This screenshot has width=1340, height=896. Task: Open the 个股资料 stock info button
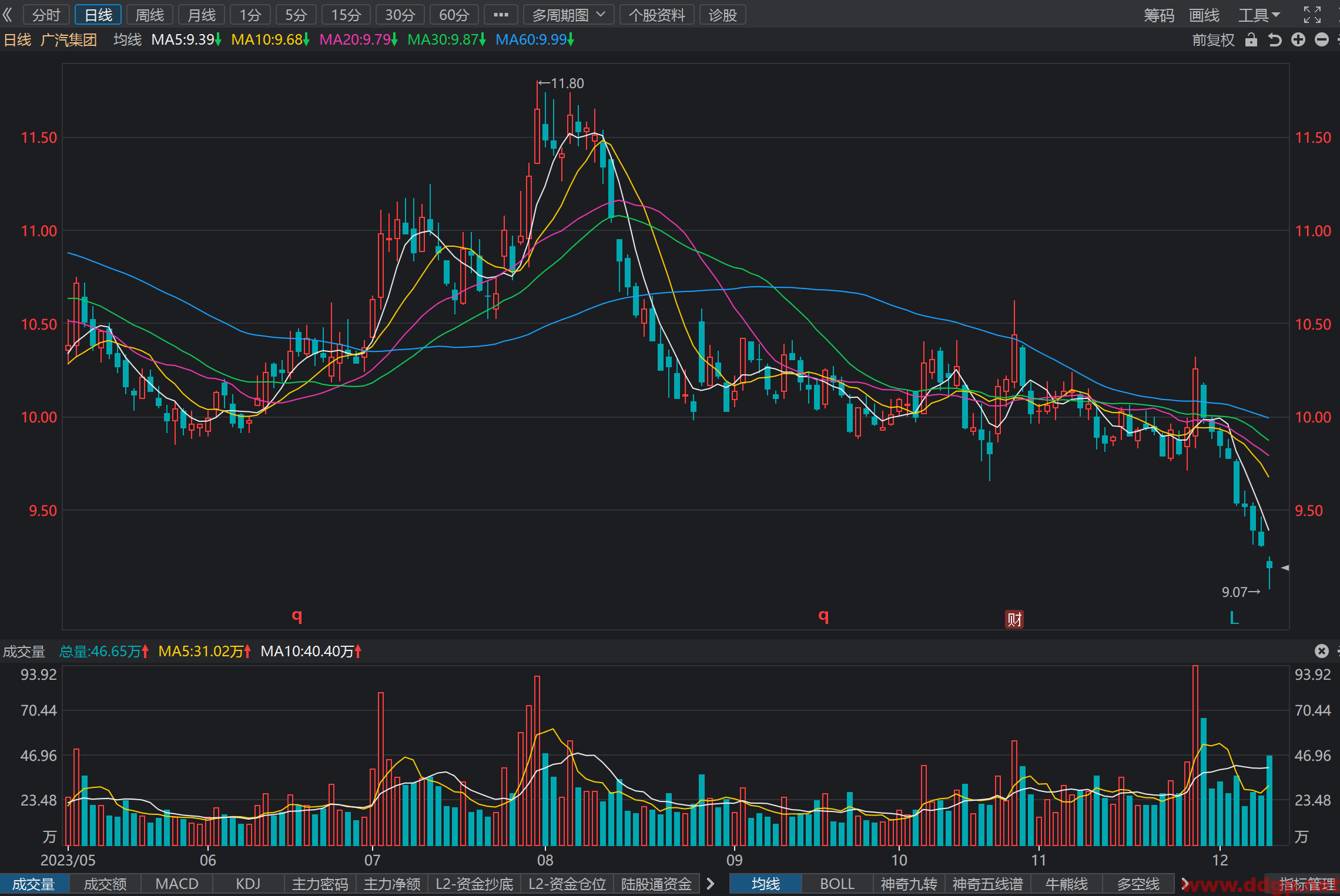pos(657,15)
